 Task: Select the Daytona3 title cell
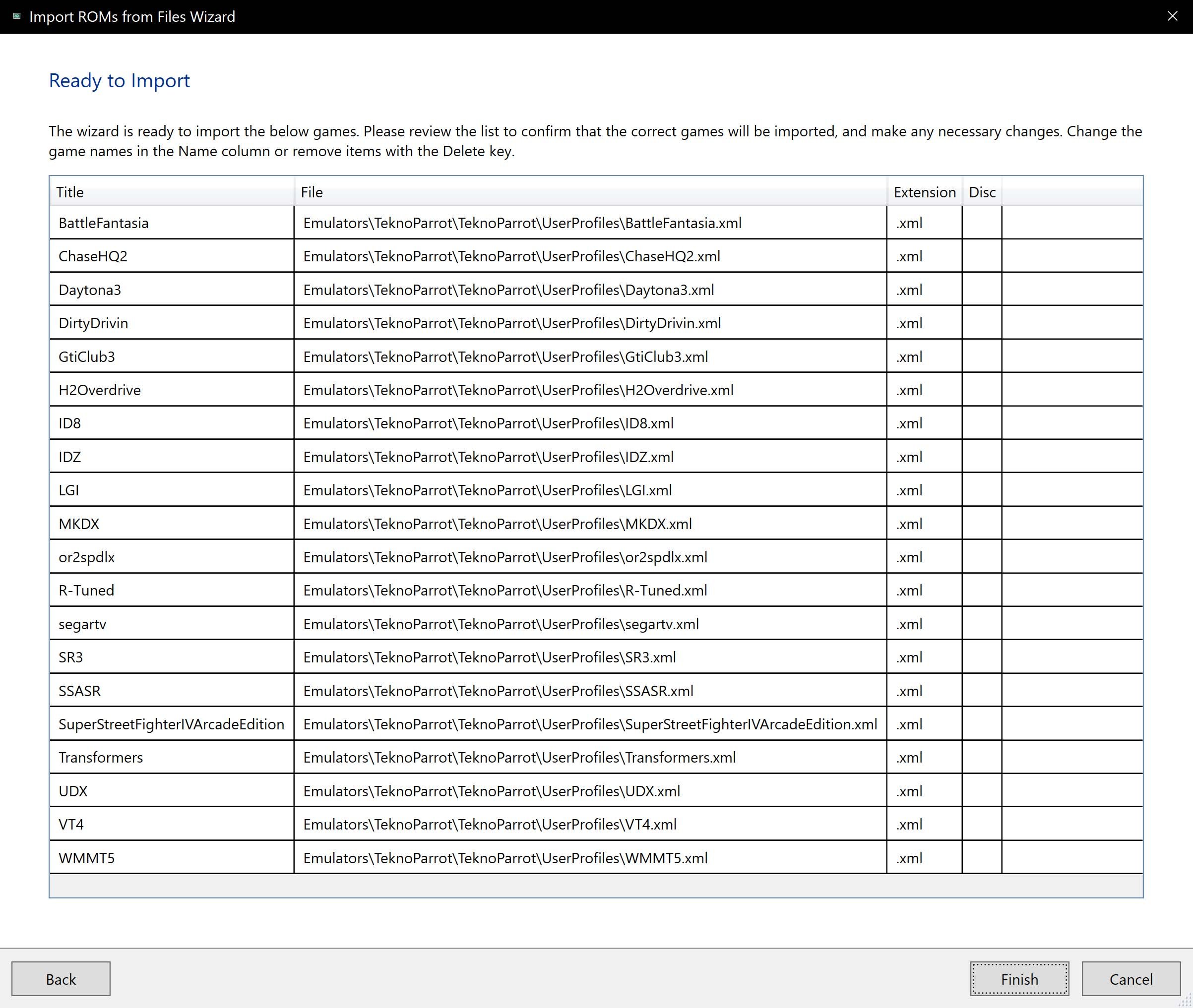[x=172, y=290]
